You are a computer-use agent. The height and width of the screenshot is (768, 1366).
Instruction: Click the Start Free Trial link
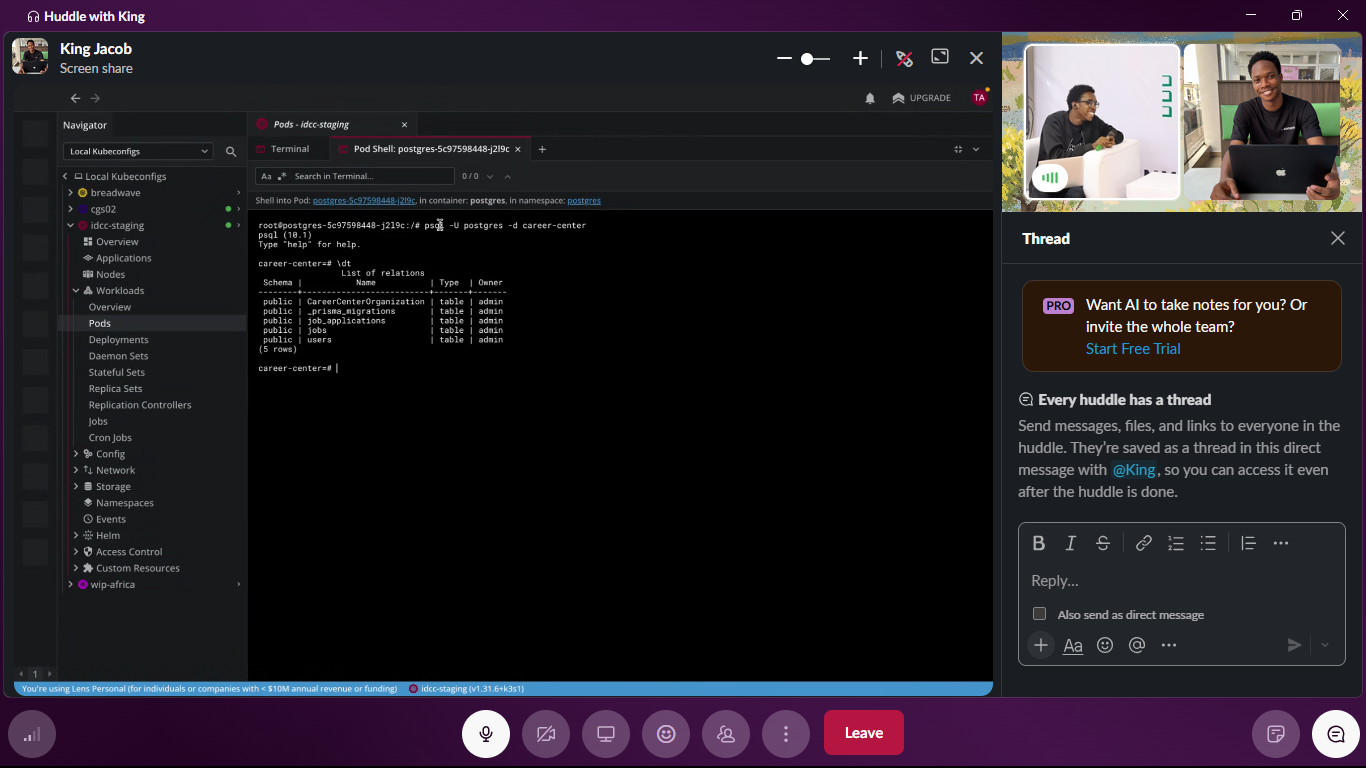(1133, 349)
